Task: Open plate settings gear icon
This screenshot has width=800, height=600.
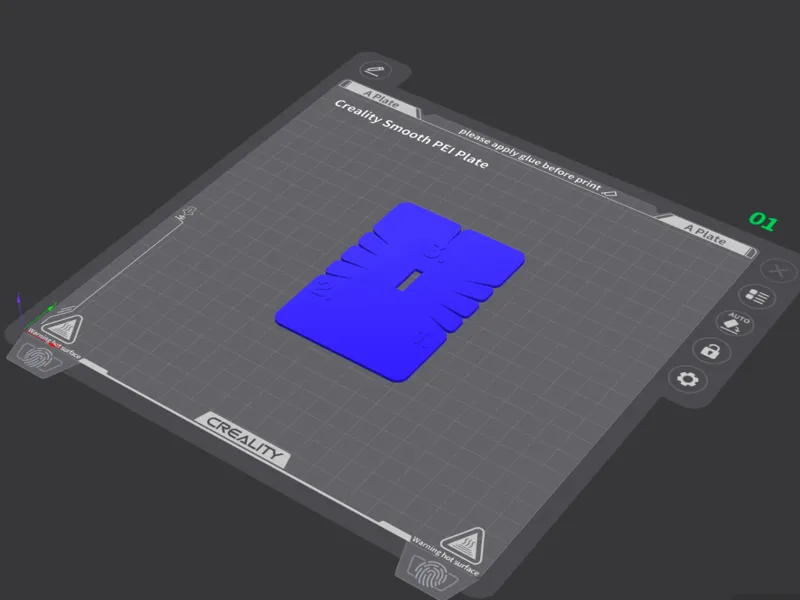Action: click(687, 380)
